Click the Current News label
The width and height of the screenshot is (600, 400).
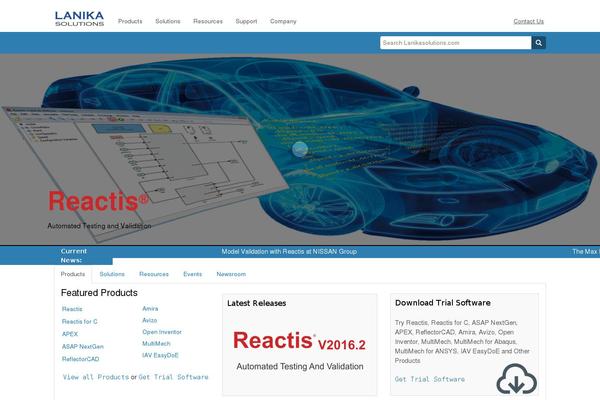[73, 256]
